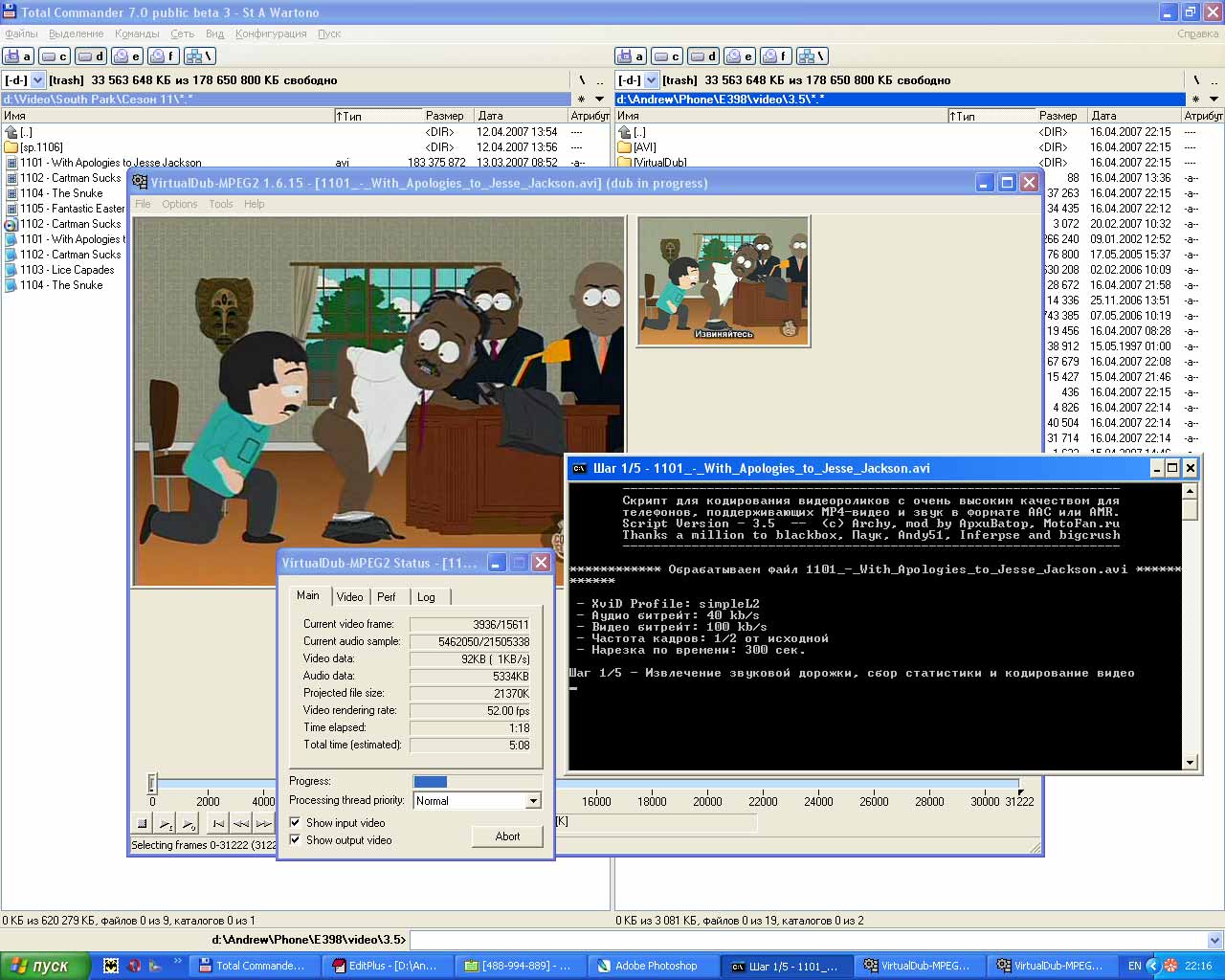1225x980 pixels.
Task: Open Конфигурация menu in Total Commander
Action: [x=271, y=33]
